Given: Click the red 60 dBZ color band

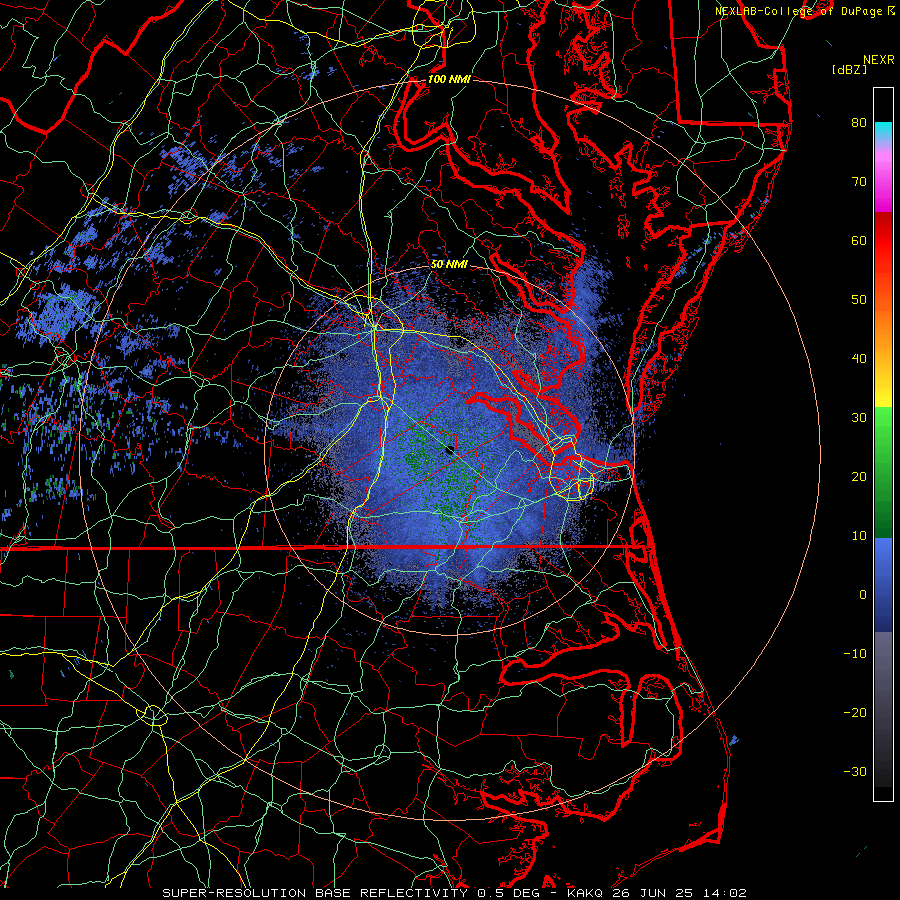Looking at the screenshot, I should [883, 241].
